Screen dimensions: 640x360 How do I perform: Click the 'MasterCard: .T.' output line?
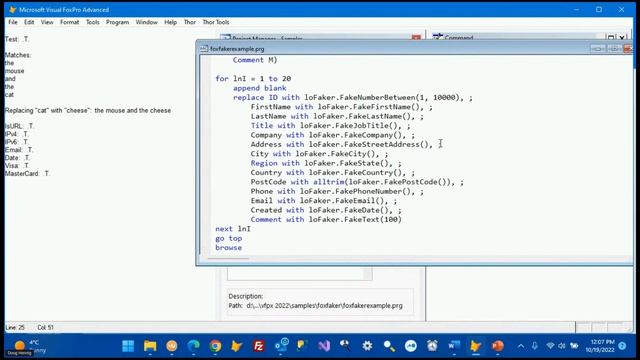27,173
